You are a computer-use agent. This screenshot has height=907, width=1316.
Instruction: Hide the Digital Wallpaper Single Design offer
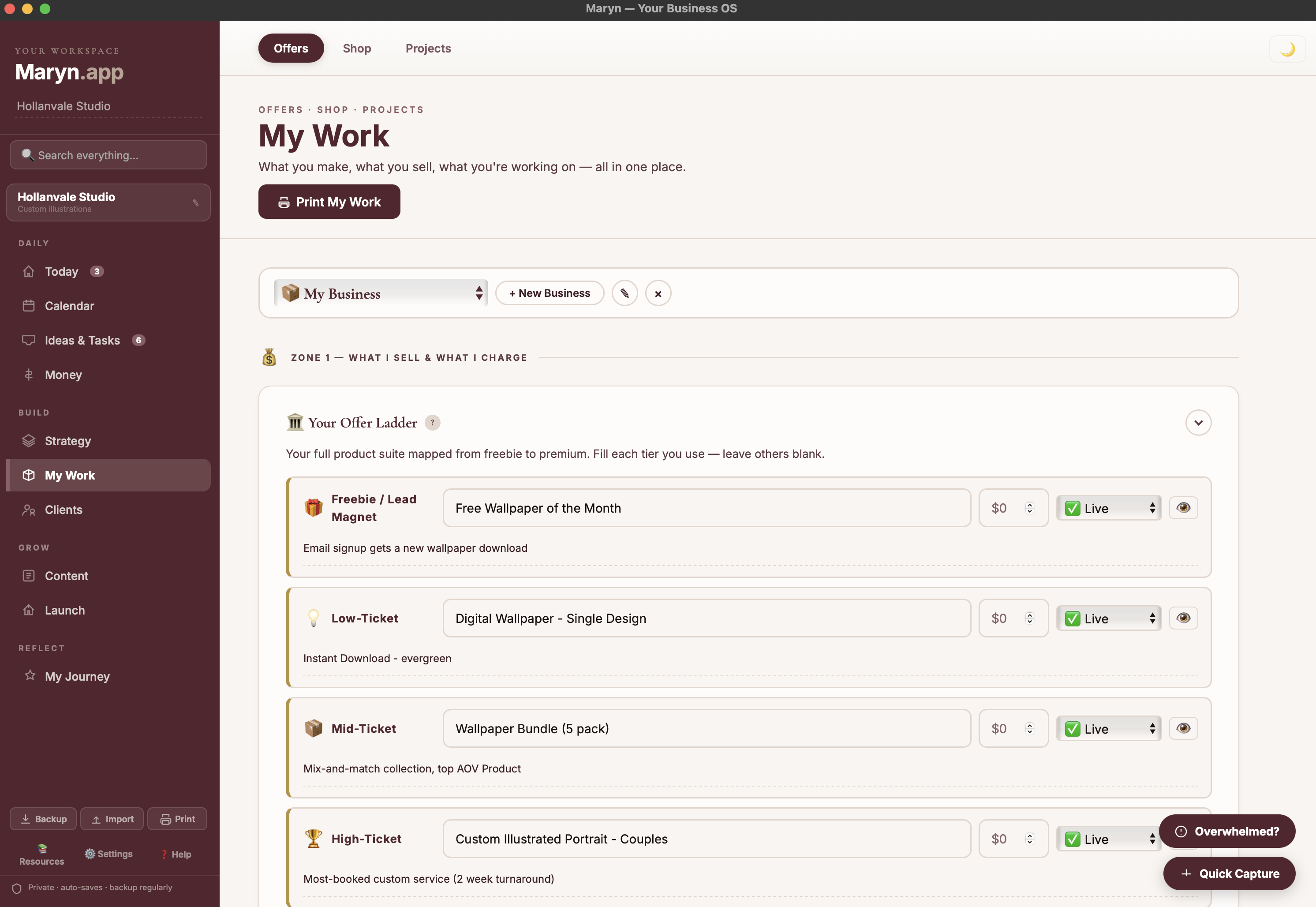pos(1184,618)
